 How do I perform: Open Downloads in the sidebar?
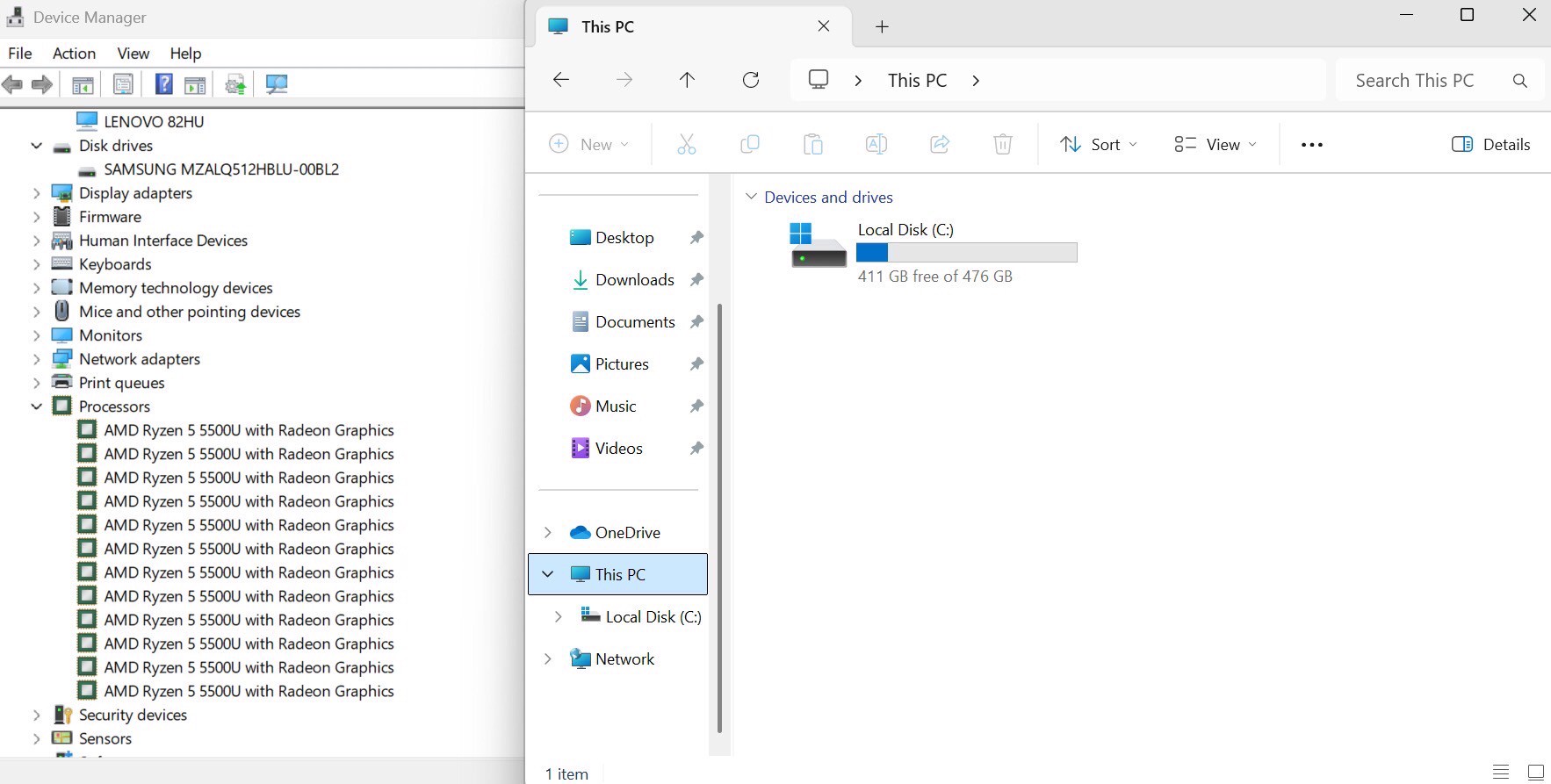click(x=634, y=280)
